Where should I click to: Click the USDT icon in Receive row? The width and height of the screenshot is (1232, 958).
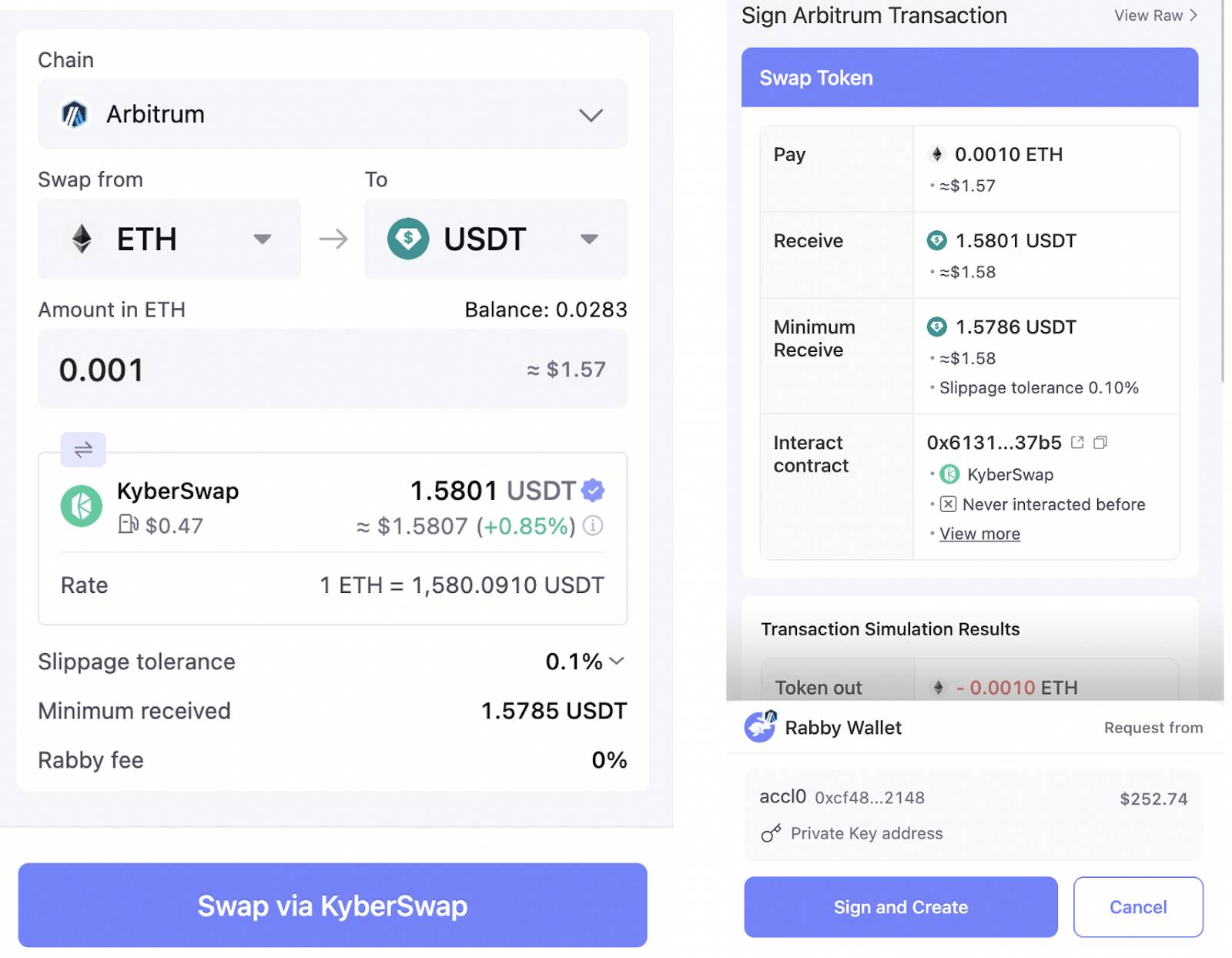[x=936, y=241]
